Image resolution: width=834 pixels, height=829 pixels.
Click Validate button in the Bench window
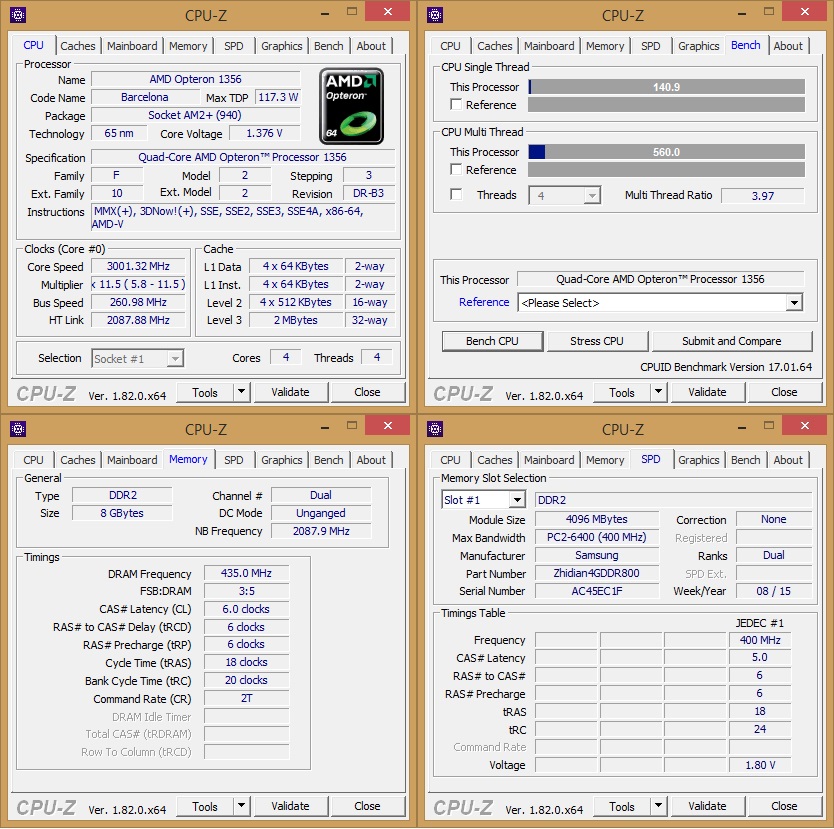(x=707, y=392)
